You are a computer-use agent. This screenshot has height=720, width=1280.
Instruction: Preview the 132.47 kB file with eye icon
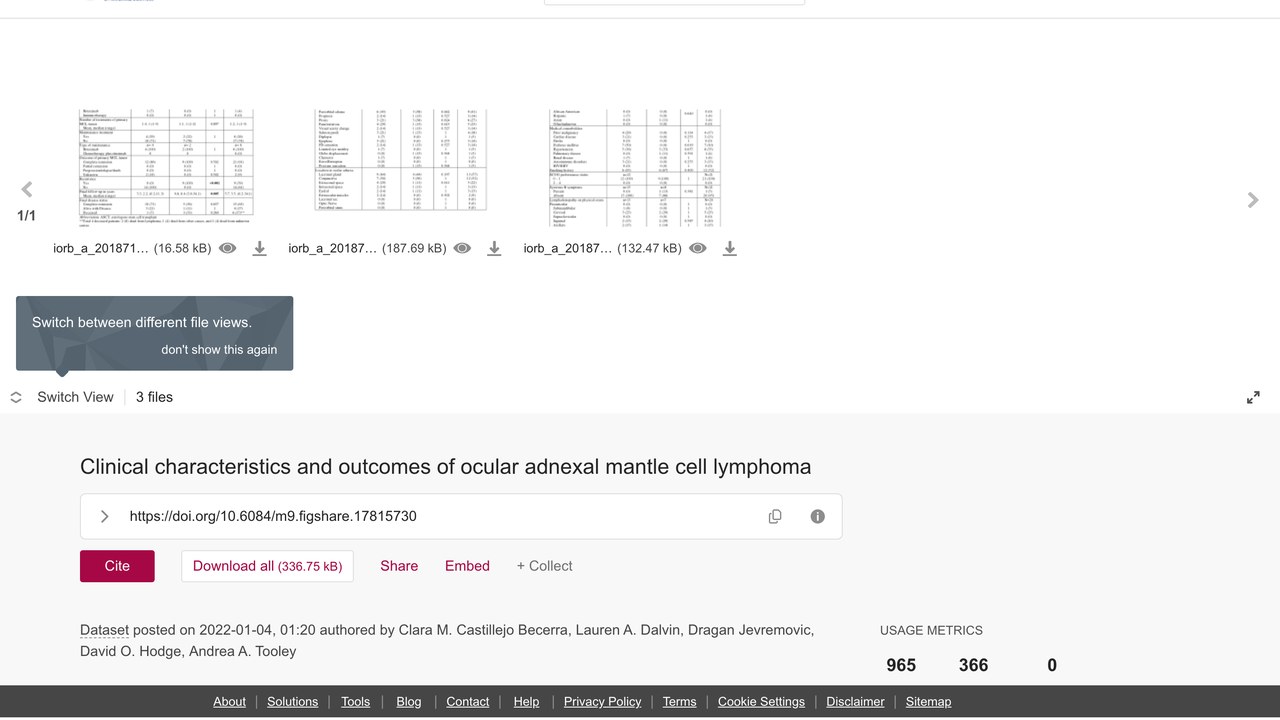(x=698, y=248)
